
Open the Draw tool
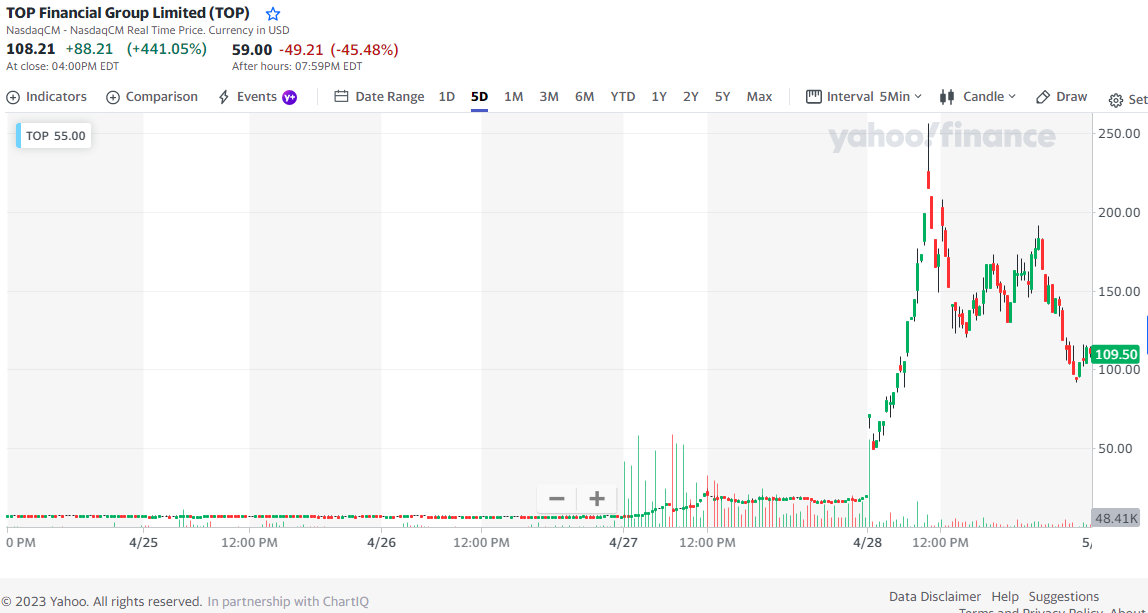(x=1062, y=97)
